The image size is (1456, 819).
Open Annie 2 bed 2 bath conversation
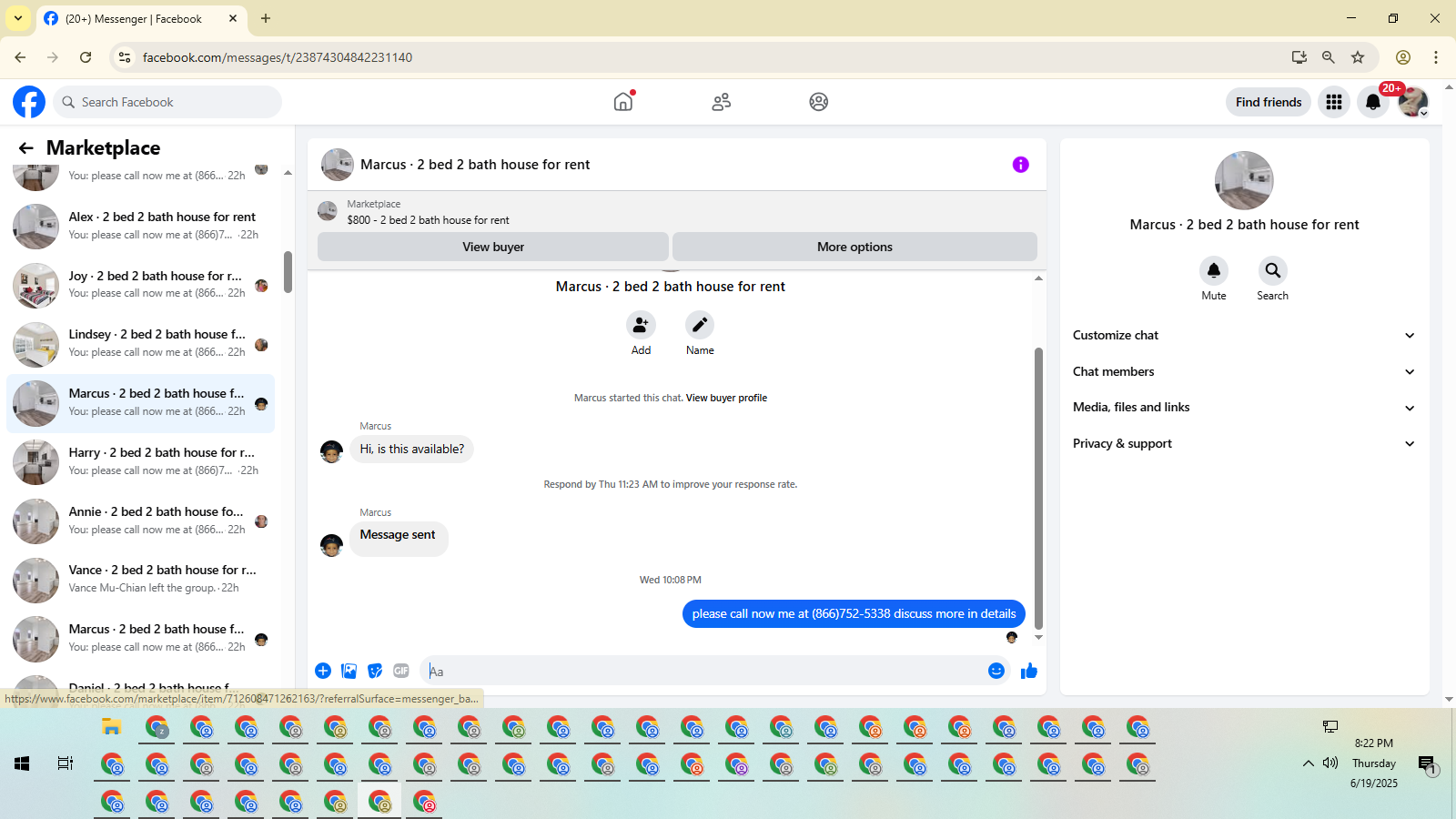click(141, 521)
